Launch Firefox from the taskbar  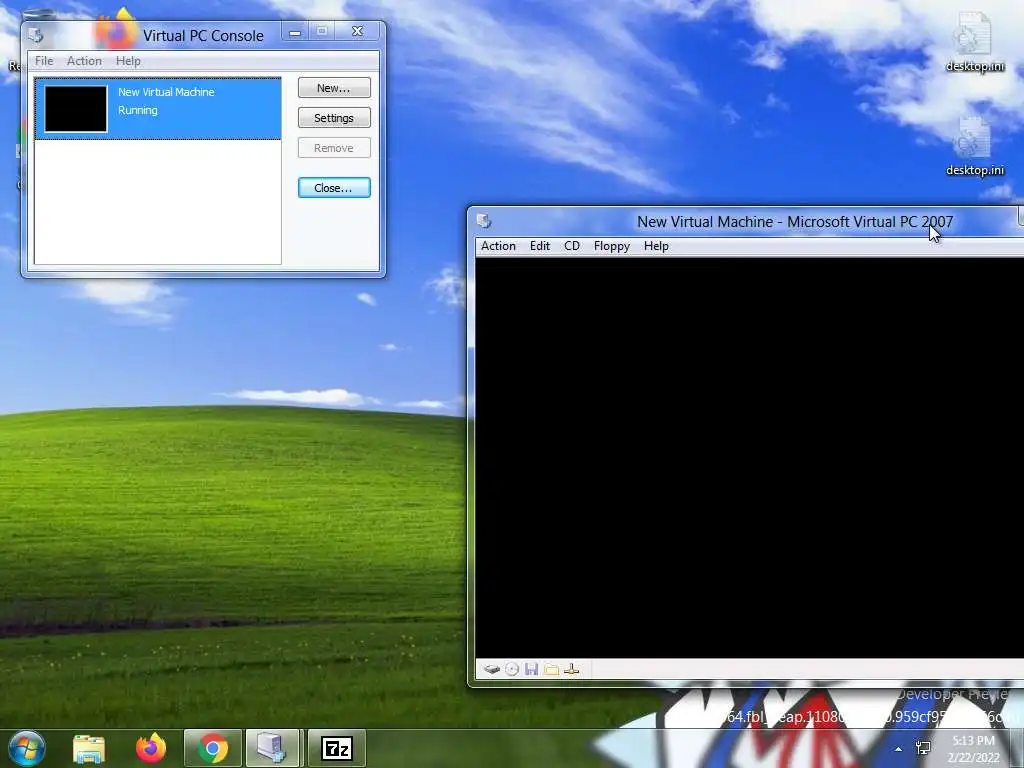click(x=151, y=748)
